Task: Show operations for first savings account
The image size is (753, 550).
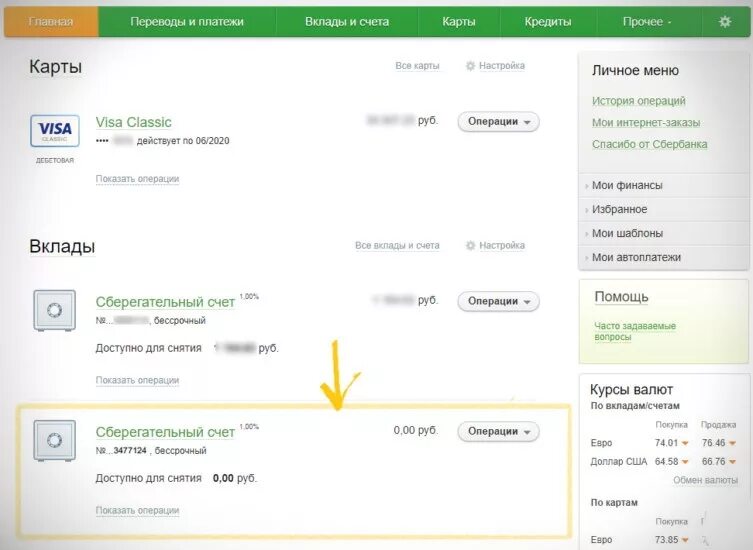Action: (137, 380)
